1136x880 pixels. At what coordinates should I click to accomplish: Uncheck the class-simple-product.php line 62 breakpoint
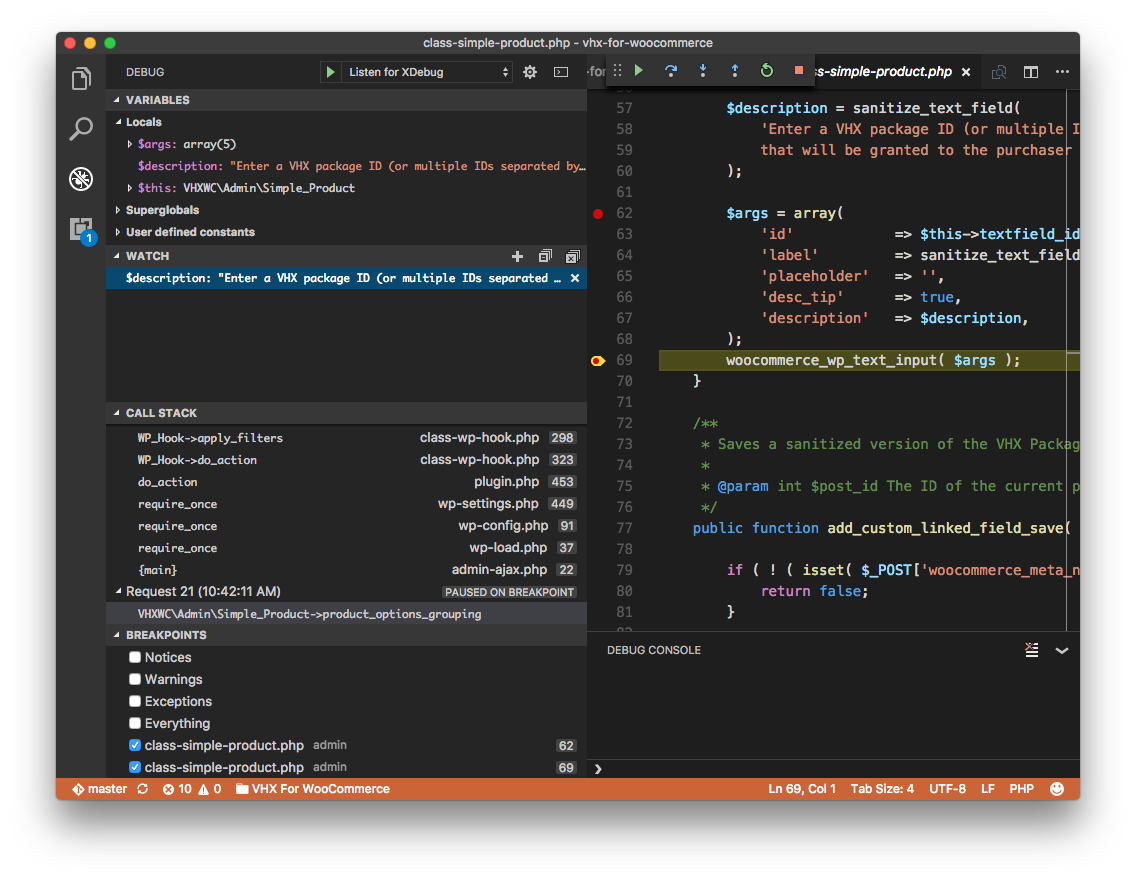tap(134, 745)
